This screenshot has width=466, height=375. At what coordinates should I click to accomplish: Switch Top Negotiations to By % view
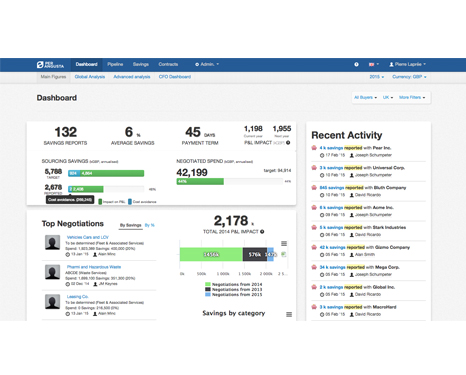[150, 225]
